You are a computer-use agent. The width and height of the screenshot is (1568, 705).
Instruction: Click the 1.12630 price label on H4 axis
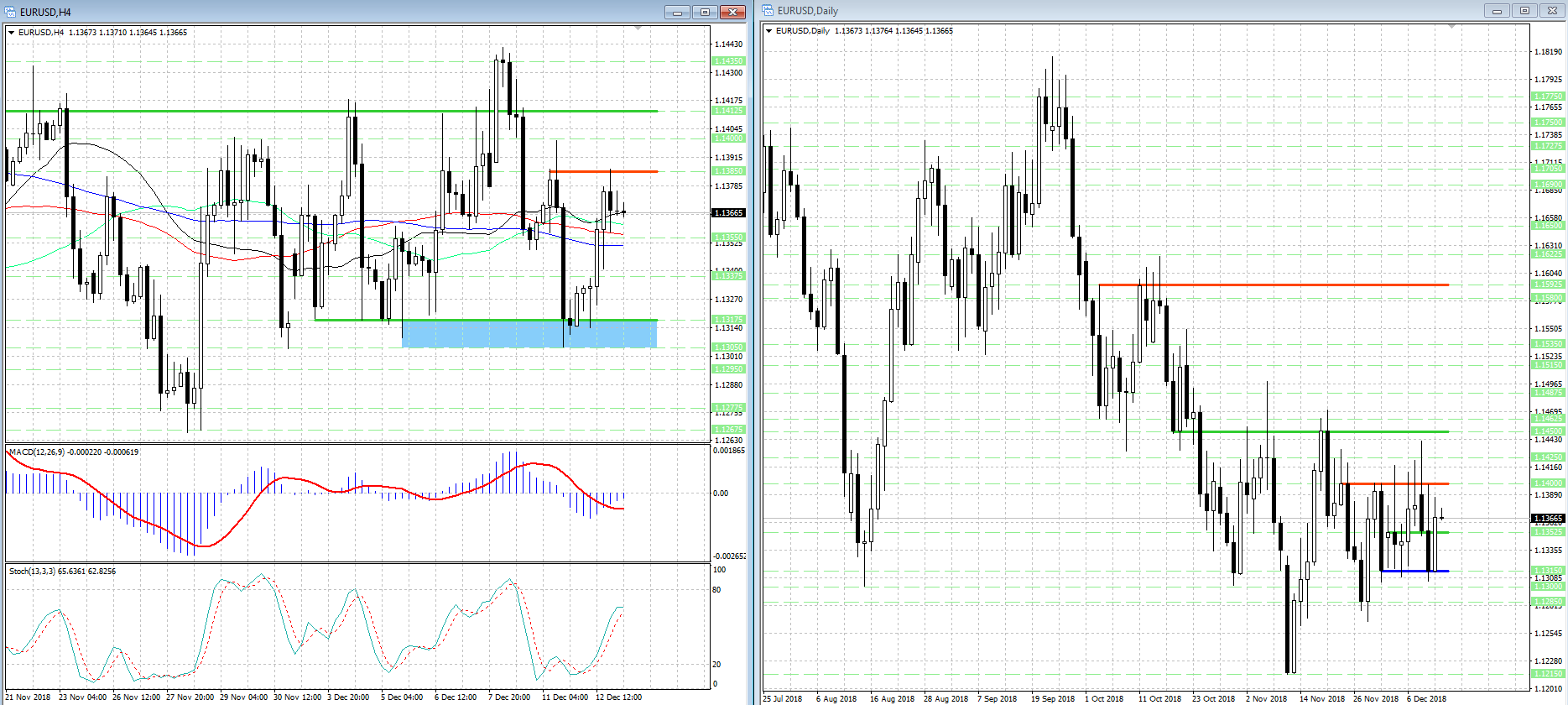[x=728, y=441]
